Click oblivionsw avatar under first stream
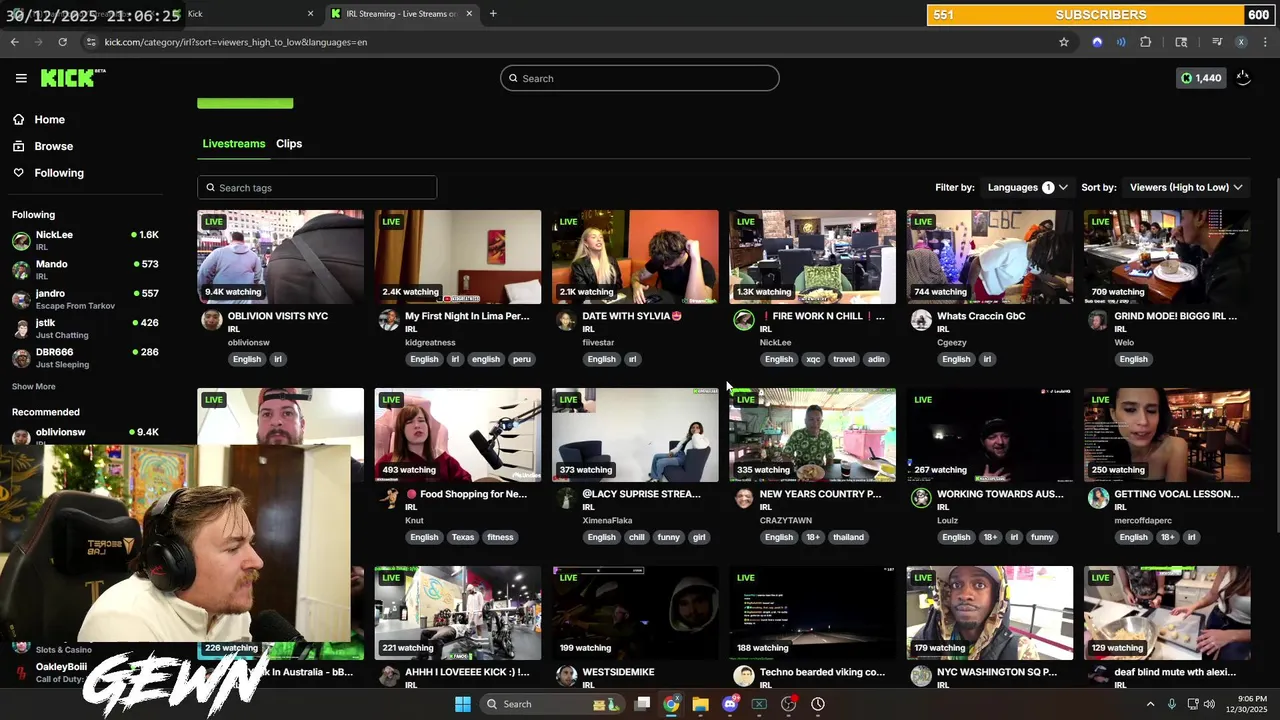The image size is (1280, 720). pos(211,320)
